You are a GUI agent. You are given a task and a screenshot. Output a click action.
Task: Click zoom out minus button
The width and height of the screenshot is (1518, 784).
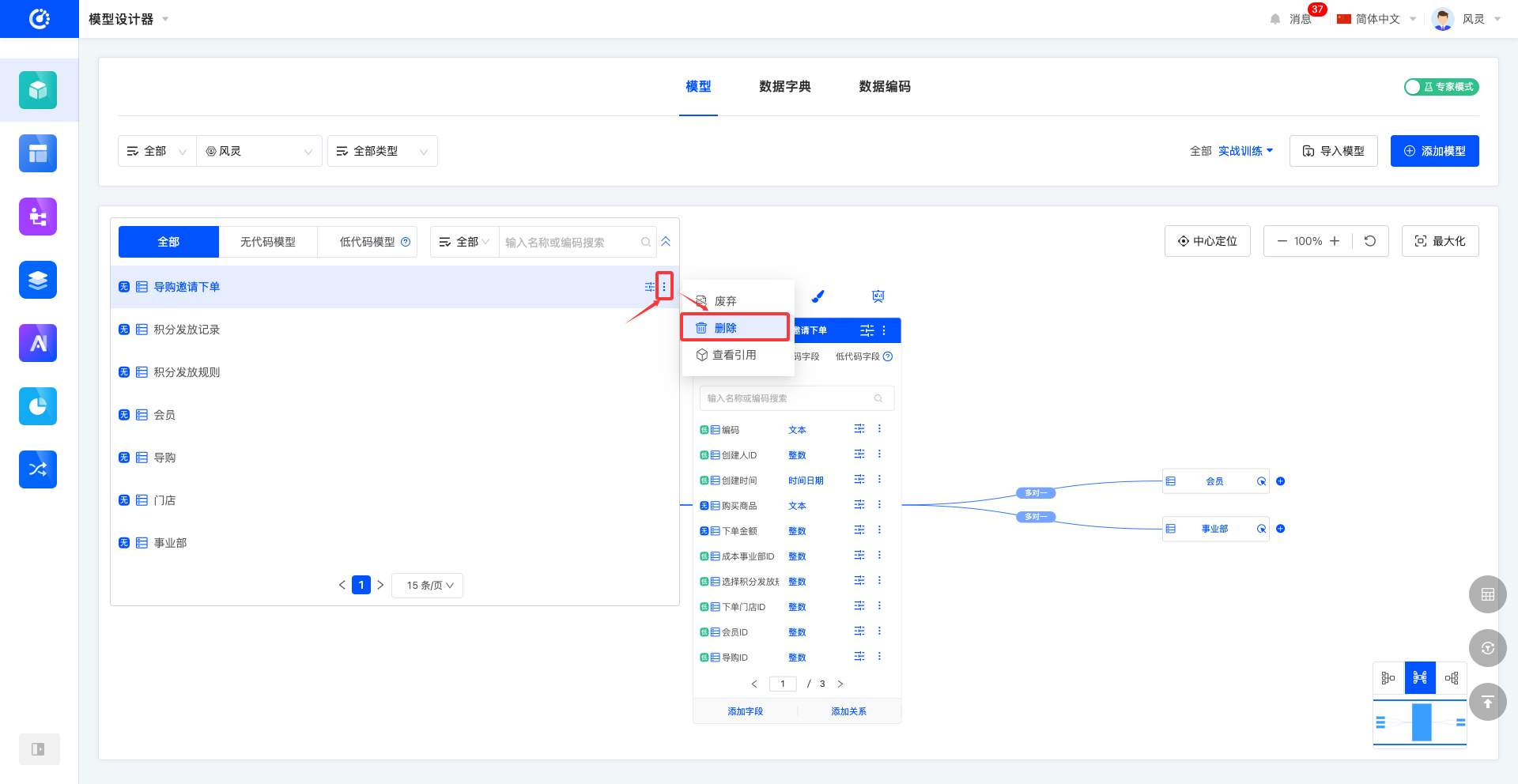(1282, 241)
